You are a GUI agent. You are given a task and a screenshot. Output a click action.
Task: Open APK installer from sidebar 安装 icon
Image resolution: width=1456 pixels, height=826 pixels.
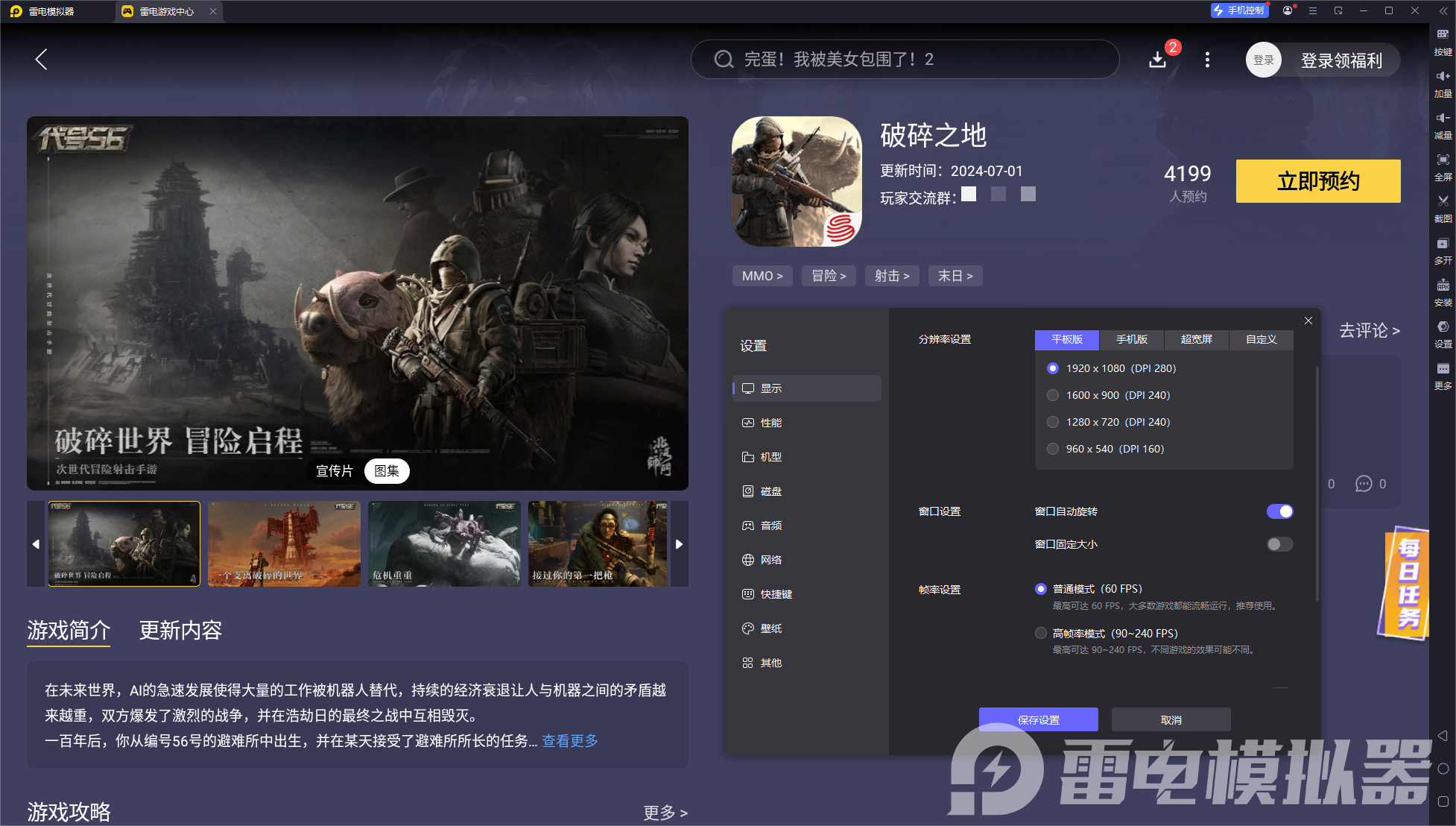(1443, 292)
